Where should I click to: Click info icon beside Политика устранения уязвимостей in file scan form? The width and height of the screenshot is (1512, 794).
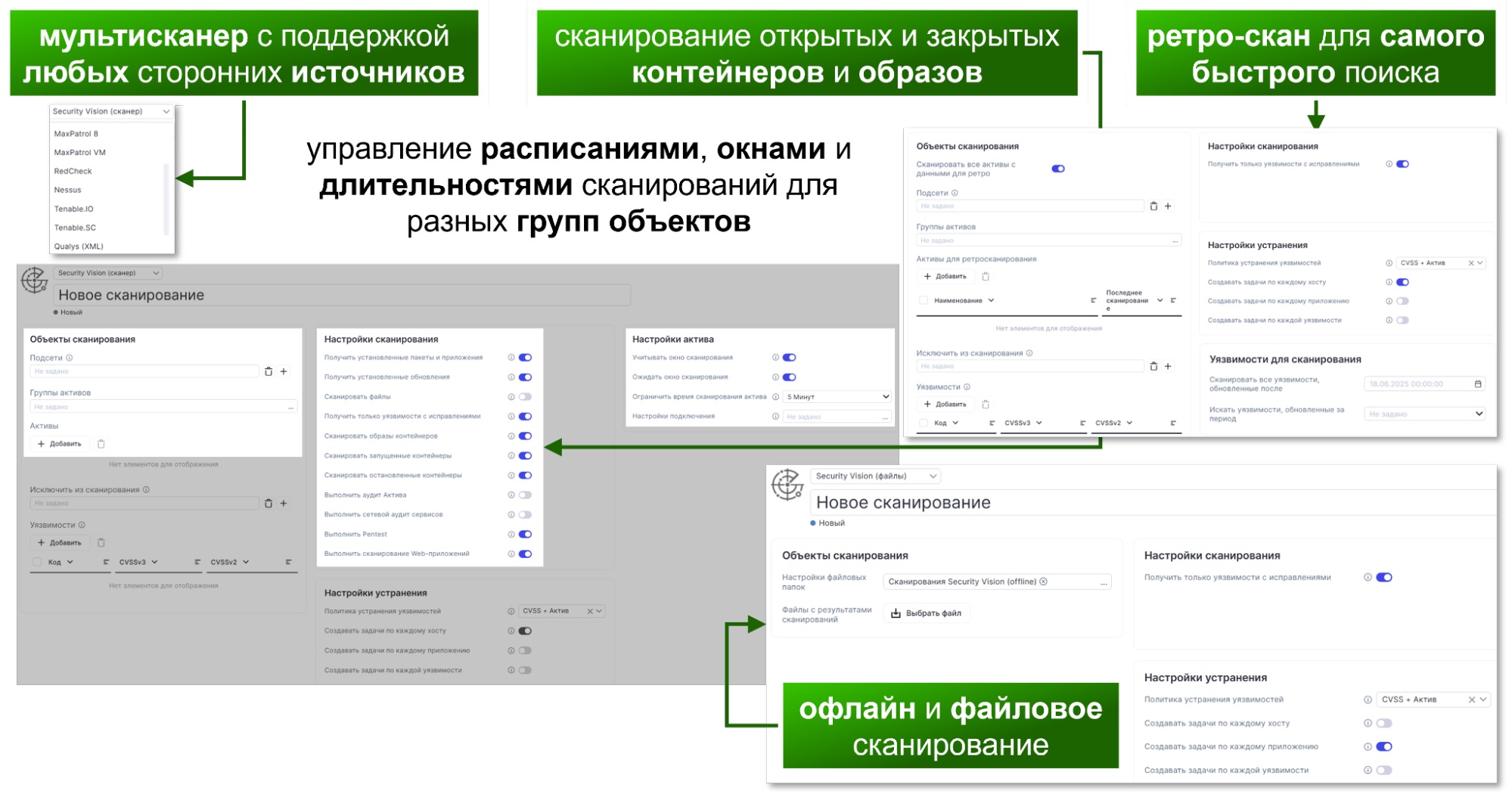(1368, 699)
